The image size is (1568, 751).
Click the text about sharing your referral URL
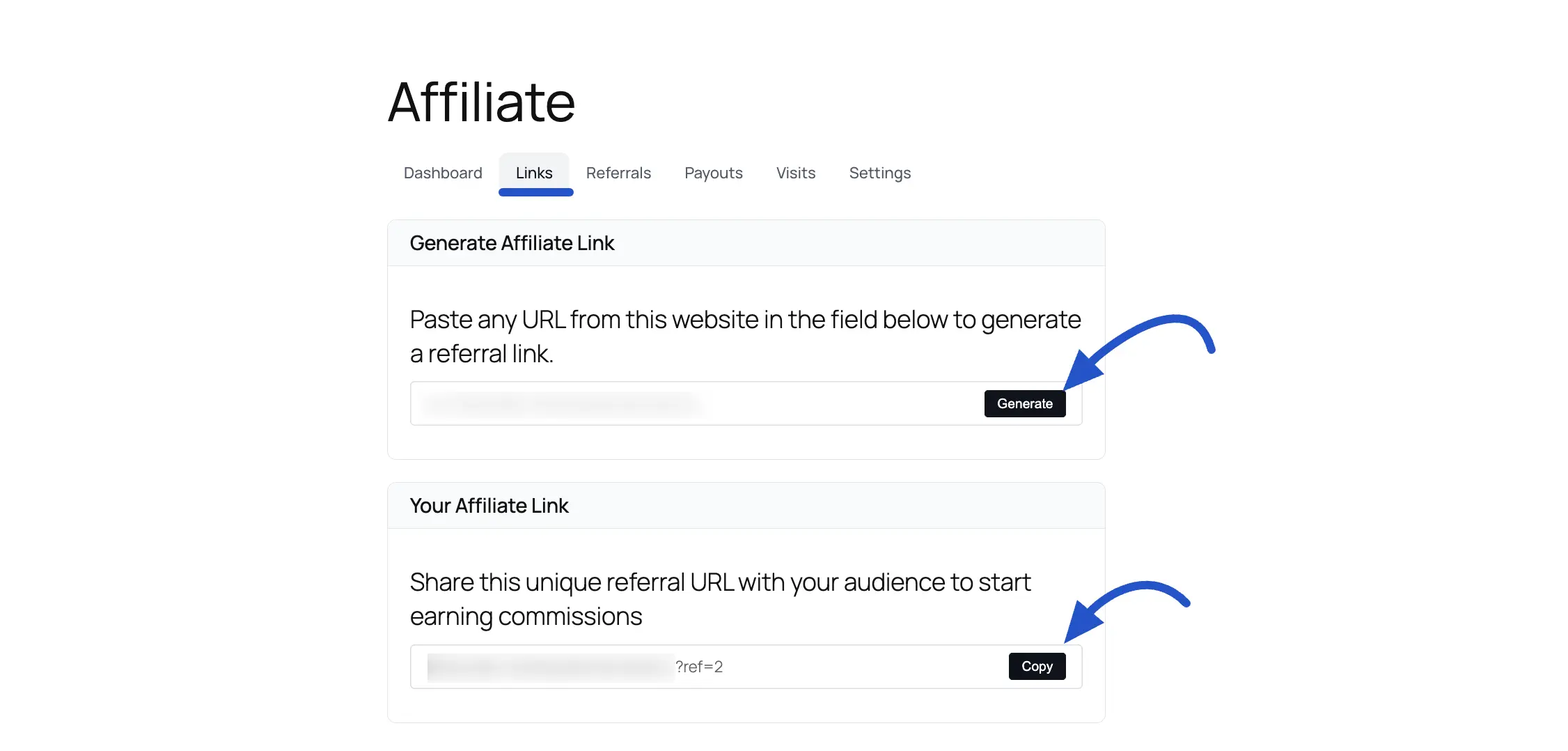[721, 598]
